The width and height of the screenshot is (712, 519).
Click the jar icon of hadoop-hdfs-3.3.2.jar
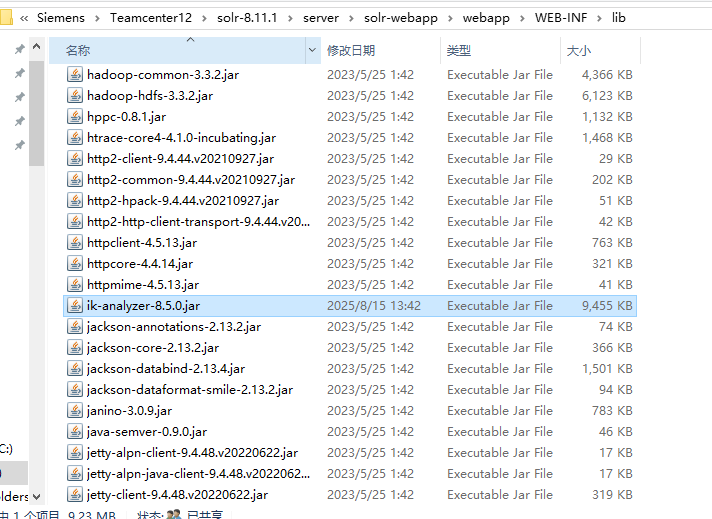(x=75, y=95)
